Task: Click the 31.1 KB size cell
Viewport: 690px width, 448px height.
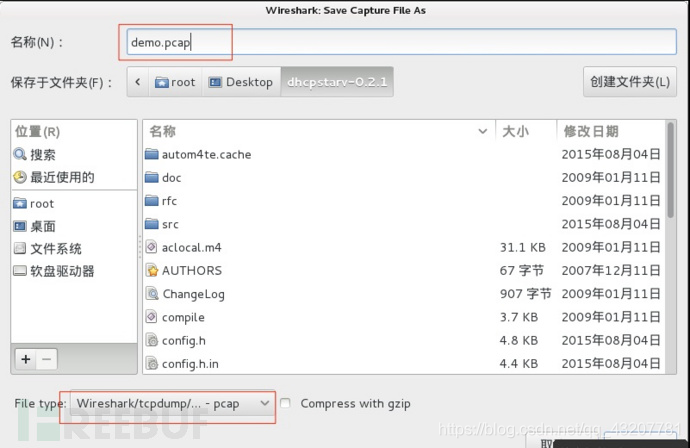Action: (x=523, y=247)
